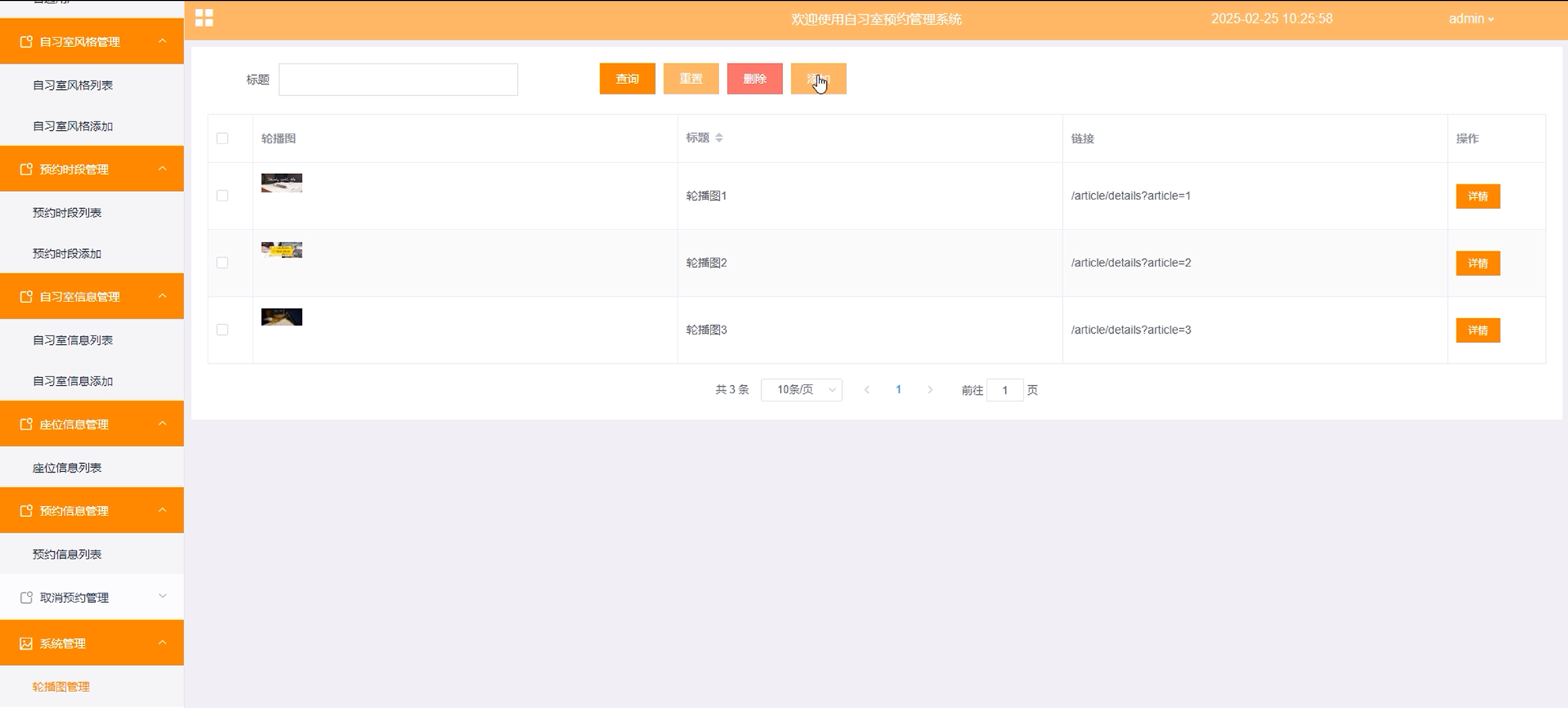This screenshot has width=1568, height=708.
Task: Click the 系统管理 picture icon
Action: [x=26, y=644]
